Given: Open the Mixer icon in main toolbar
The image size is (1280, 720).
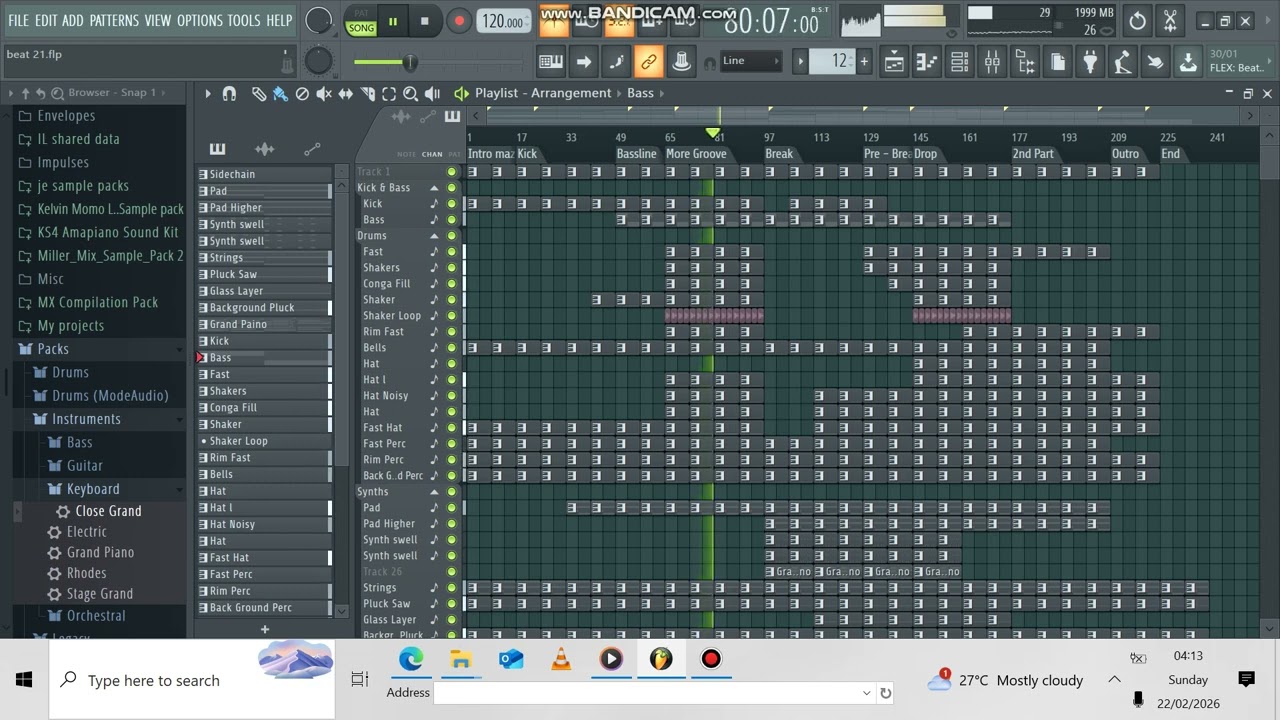Looking at the screenshot, I should coord(992,62).
